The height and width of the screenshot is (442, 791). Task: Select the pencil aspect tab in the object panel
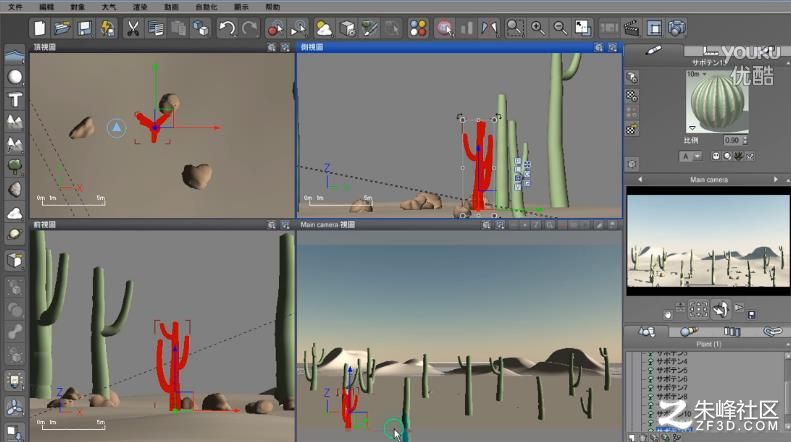(x=653, y=50)
